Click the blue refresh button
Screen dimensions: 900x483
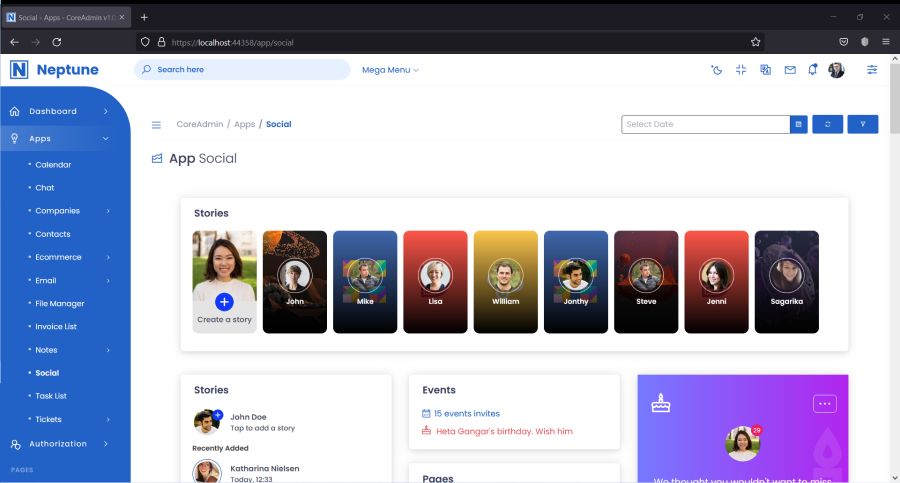pos(828,124)
